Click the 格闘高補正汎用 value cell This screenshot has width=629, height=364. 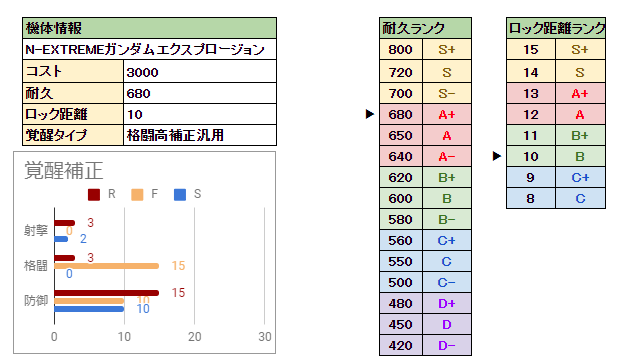pyautogui.click(x=200, y=135)
